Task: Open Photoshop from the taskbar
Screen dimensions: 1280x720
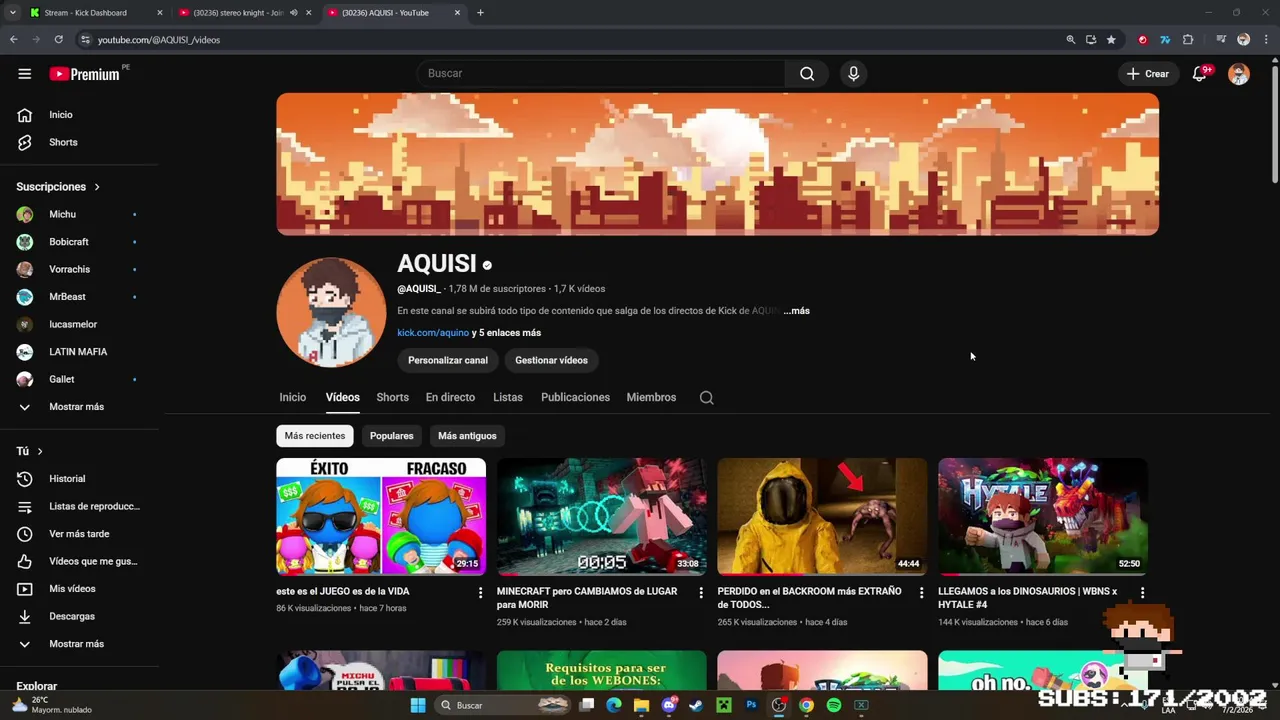Action: (751, 705)
